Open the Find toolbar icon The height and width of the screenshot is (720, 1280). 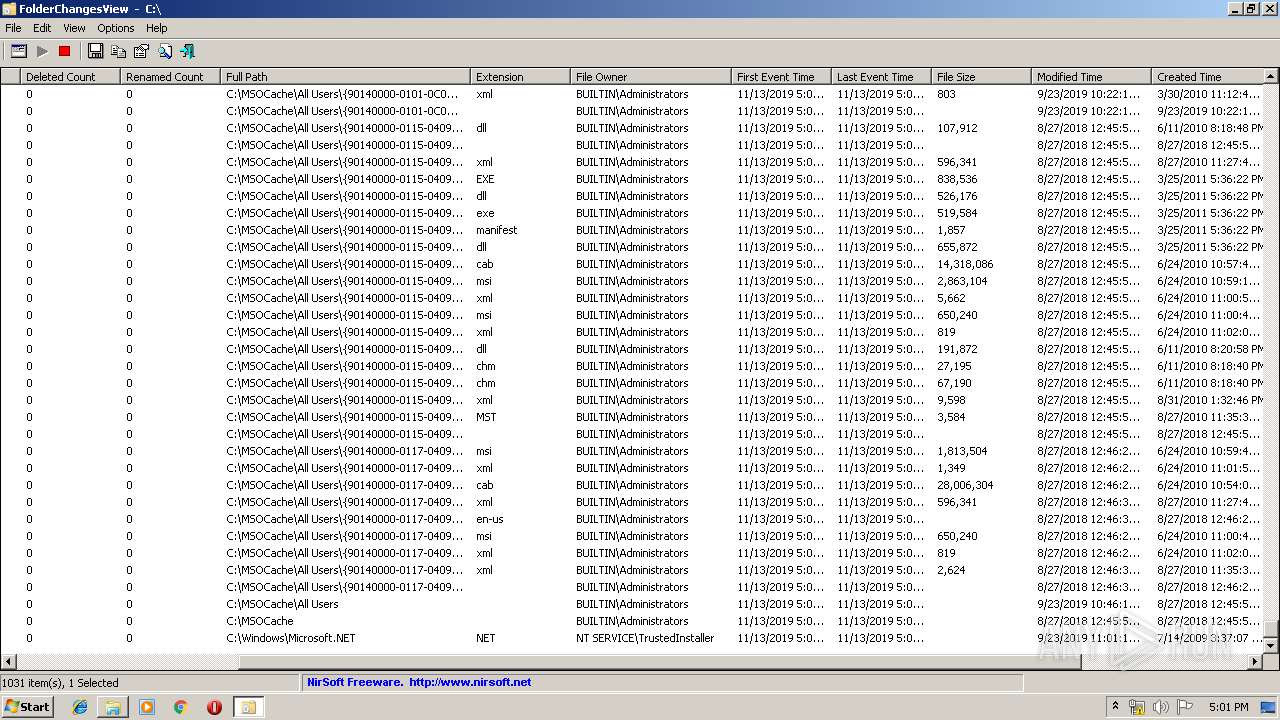pyautogui.click(x=164, y=51)
